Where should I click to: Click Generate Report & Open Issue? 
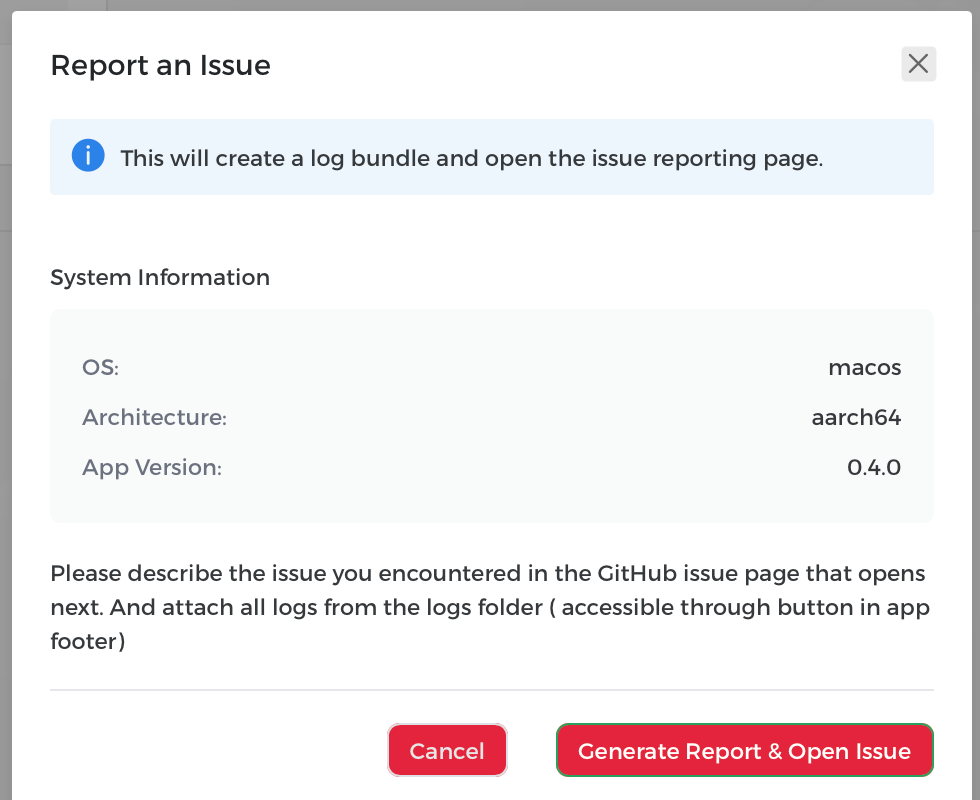[x=744, y=750]
